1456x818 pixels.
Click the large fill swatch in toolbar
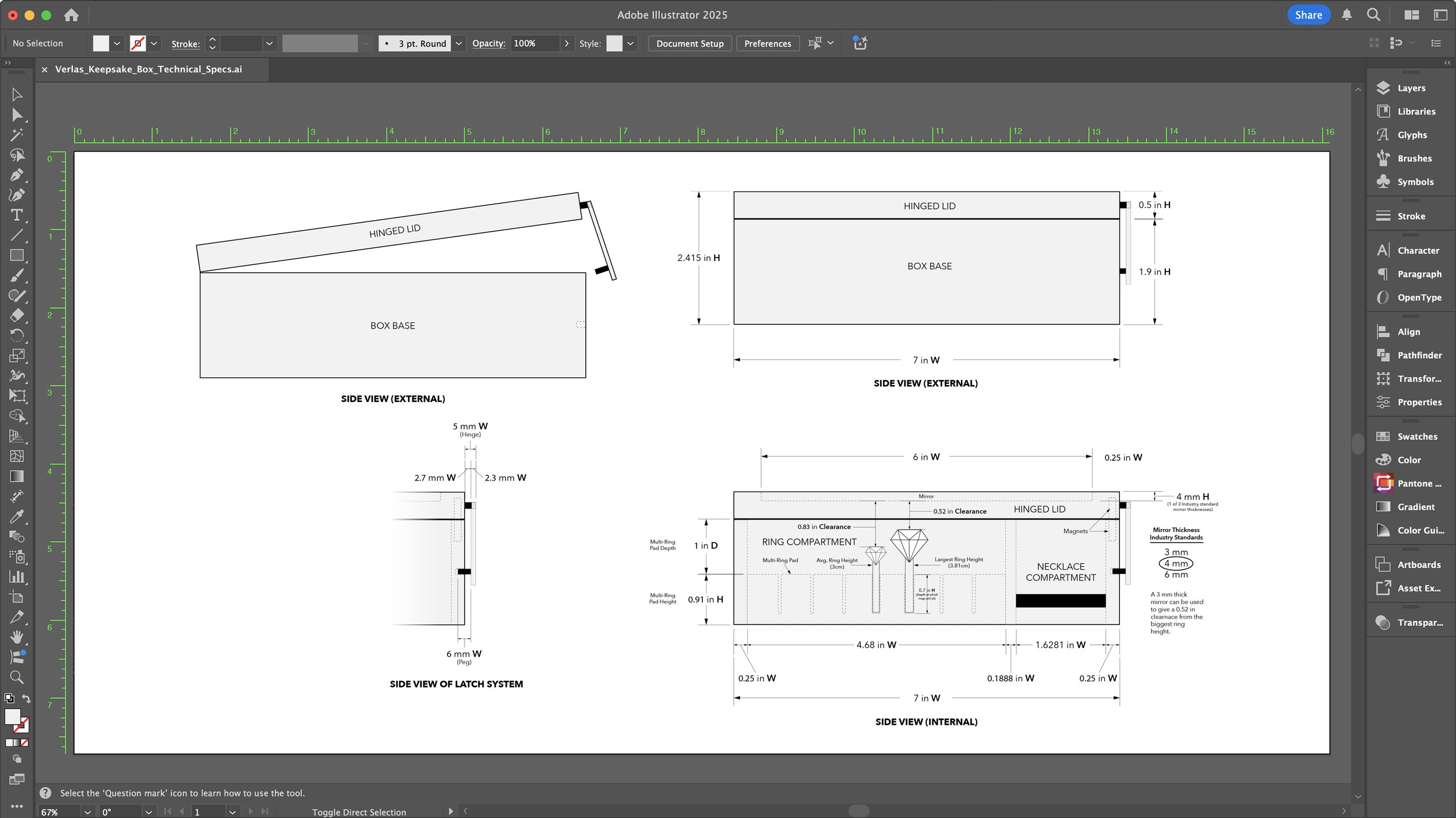(13, 717)
